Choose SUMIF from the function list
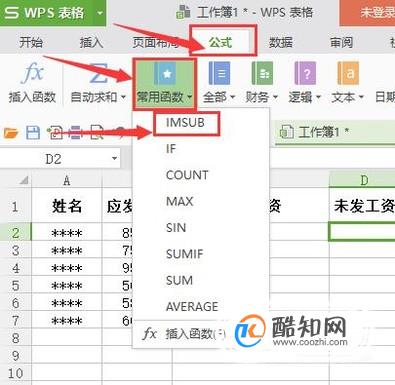This screenshot has height=385, width=395. click(x=184, y=254)
